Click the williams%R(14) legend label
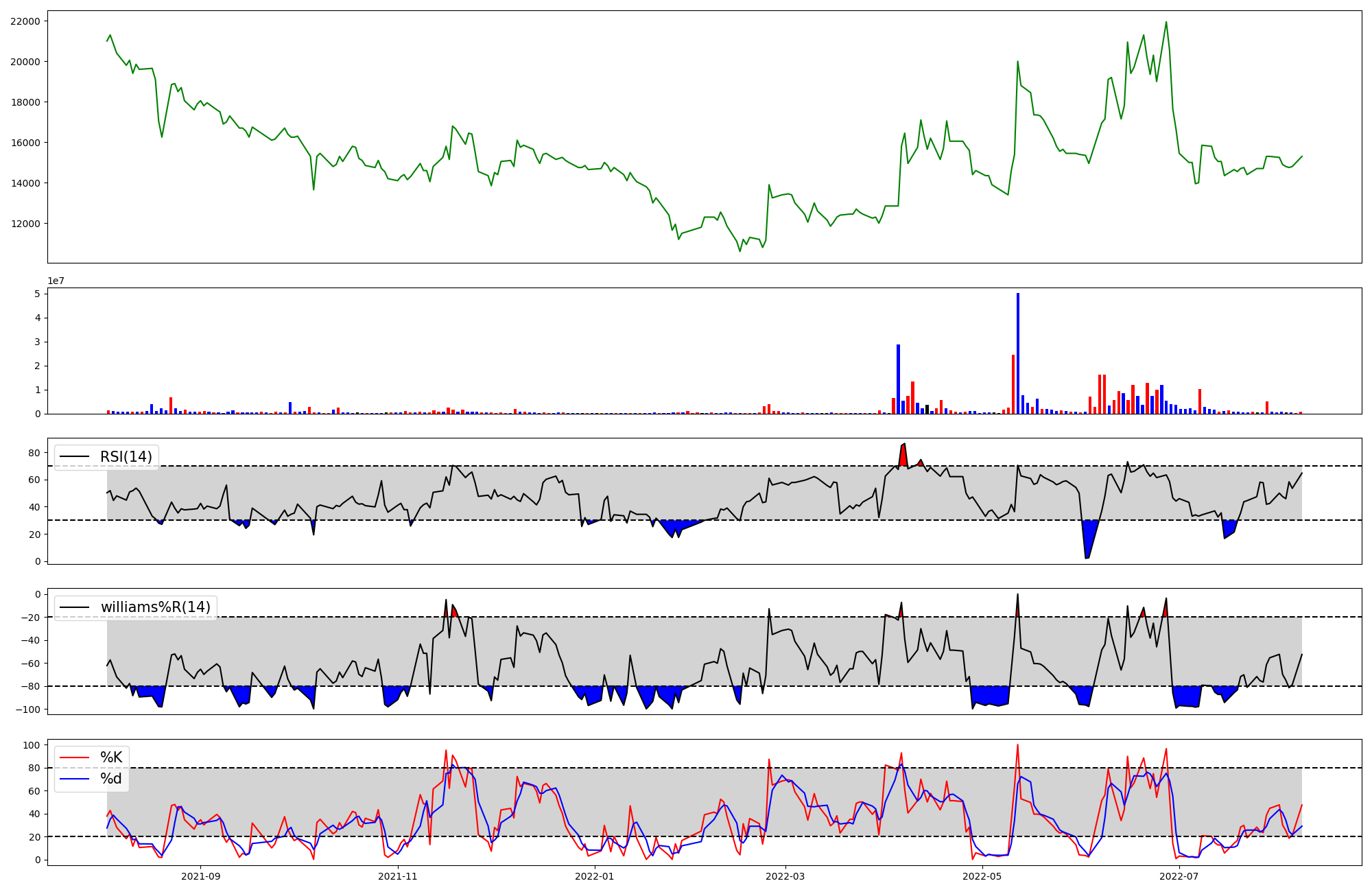1372x892 pixels. 156,607
